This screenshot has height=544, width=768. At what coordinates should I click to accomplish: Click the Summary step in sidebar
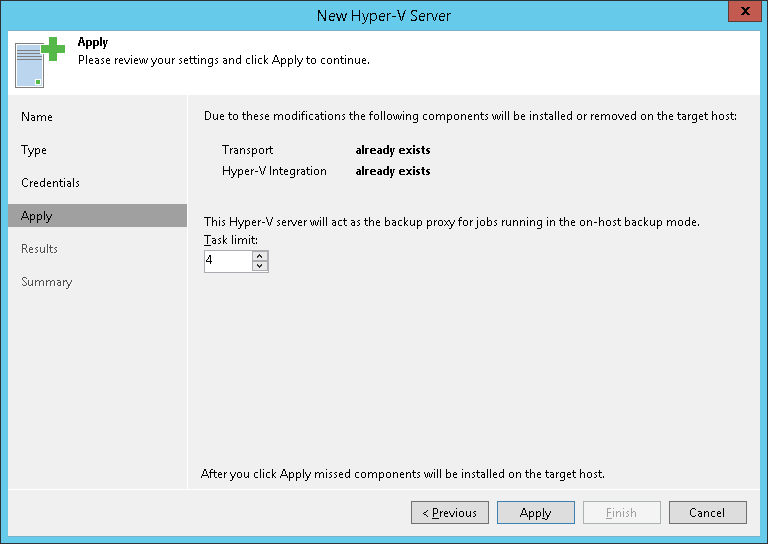click(x=46, y=282)
